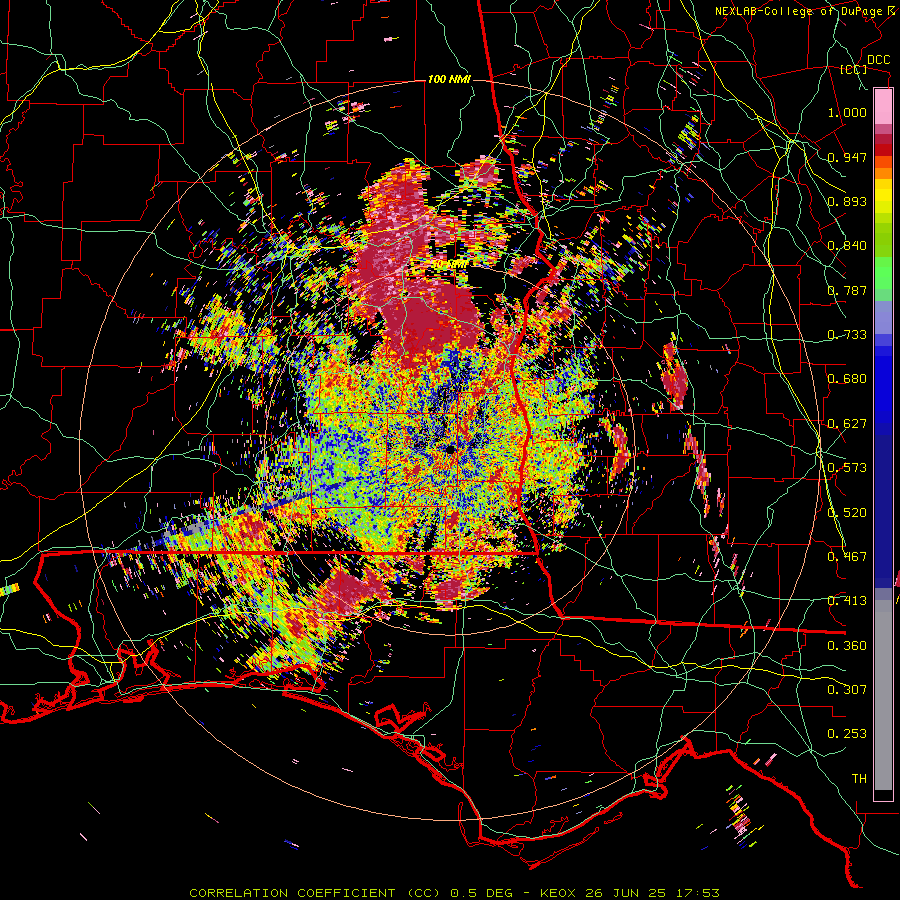Click the yellow segment of the color bar
The width and height of the screenshot is (900, 900).
pyautogui.click(x=883, y=197)
